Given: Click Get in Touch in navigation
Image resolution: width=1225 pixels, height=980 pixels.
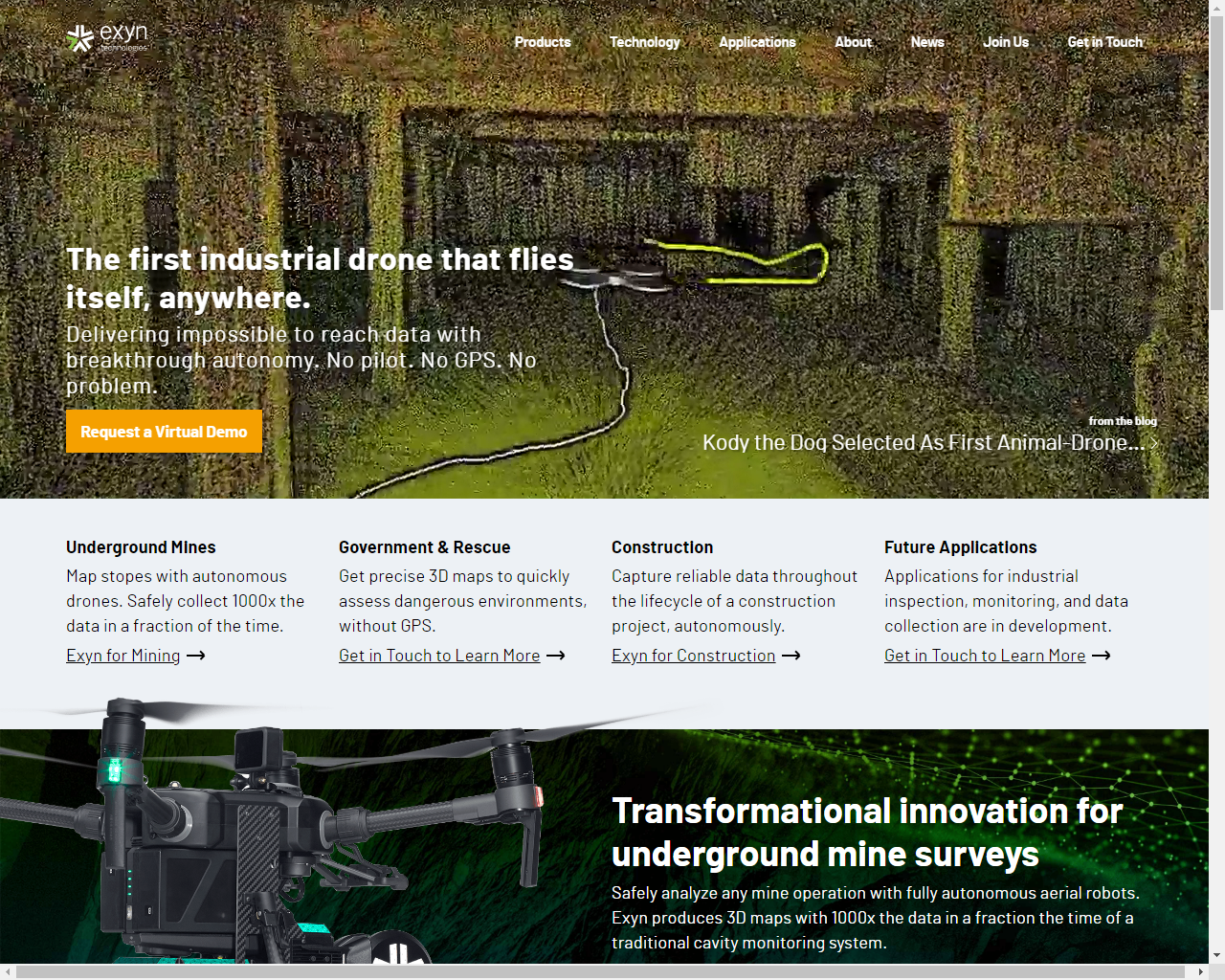Looking at the screenshot, I should click(x=1105, y=42).
